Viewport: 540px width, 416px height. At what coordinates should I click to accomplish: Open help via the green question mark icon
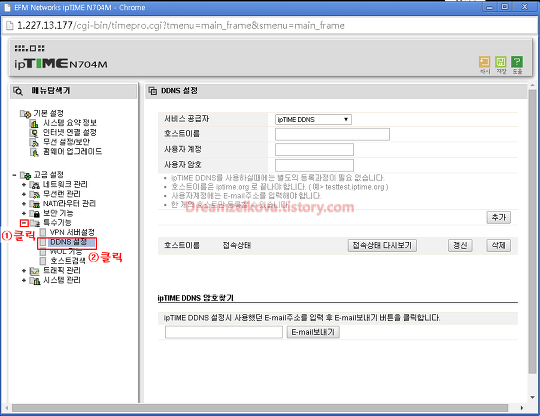pyautogui.click(x=517, y=62)
